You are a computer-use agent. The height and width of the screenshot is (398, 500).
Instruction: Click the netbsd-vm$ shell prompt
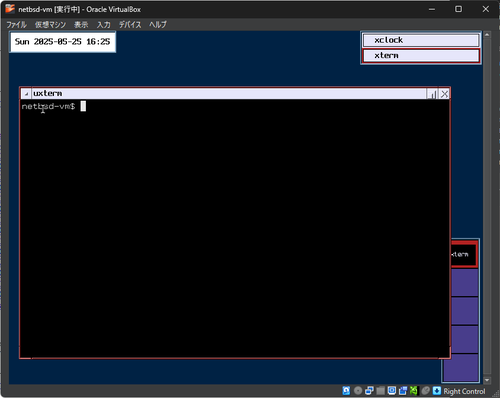48,106
